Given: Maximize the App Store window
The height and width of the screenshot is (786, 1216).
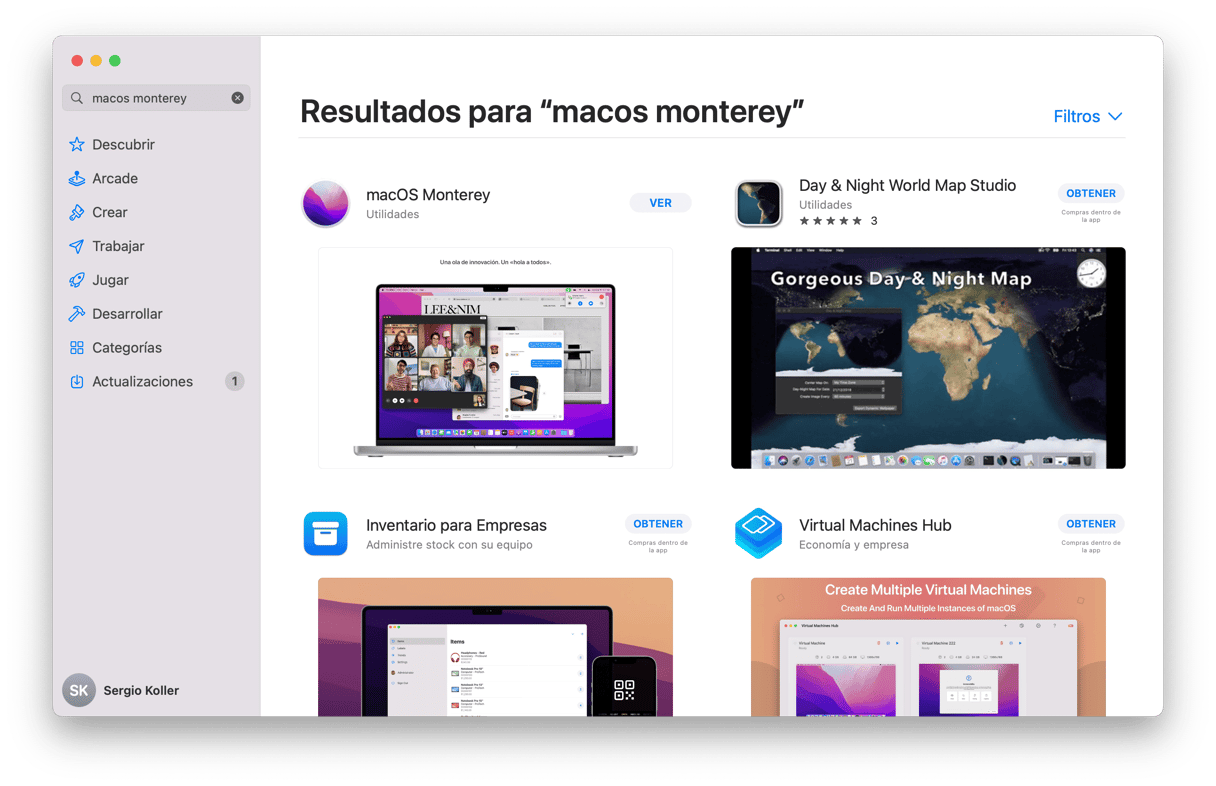Looking at the screenshot, I should click(x=115, y=61).
